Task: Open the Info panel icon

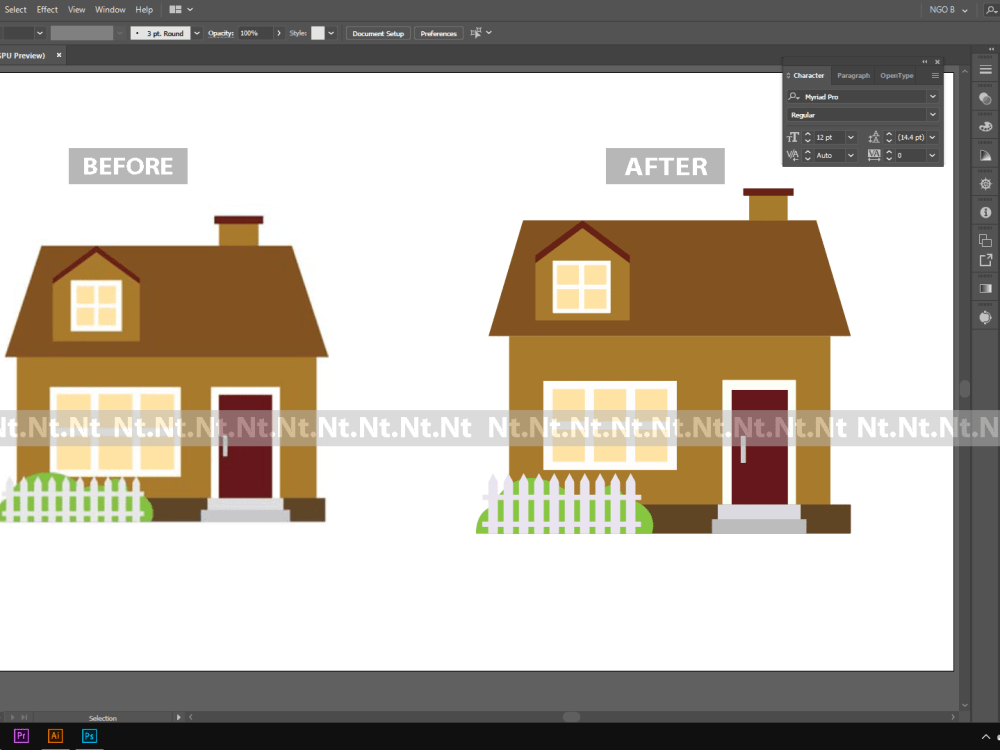Action: point(985,212)
